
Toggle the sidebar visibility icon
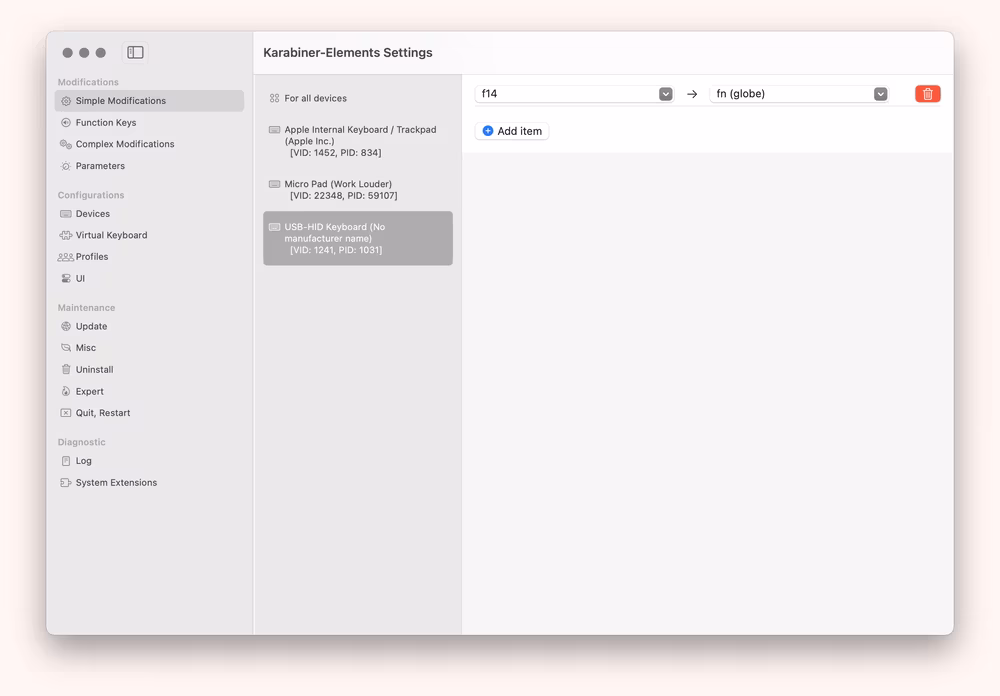[135, 52]
